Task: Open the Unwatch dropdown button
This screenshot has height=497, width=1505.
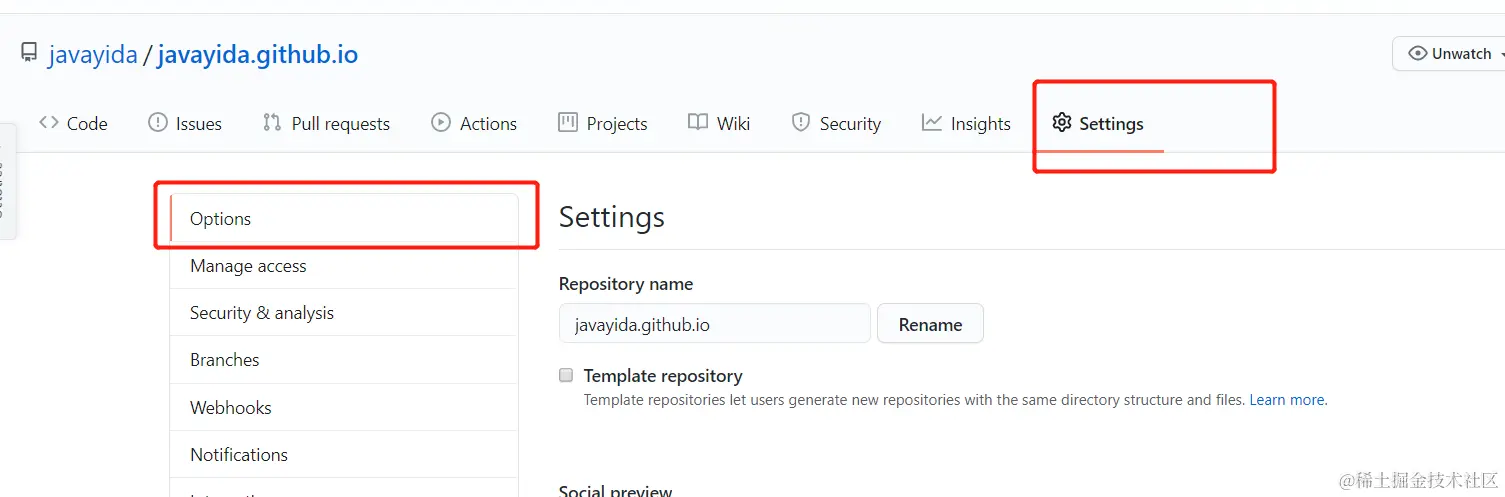Action: [1449, 54]
